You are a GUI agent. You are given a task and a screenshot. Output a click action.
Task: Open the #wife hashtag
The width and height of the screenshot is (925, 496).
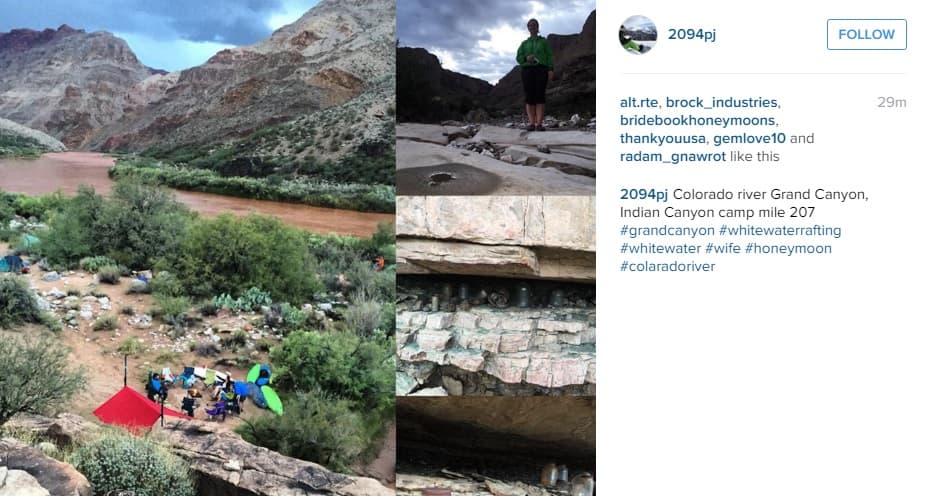[x=723, y=249]
